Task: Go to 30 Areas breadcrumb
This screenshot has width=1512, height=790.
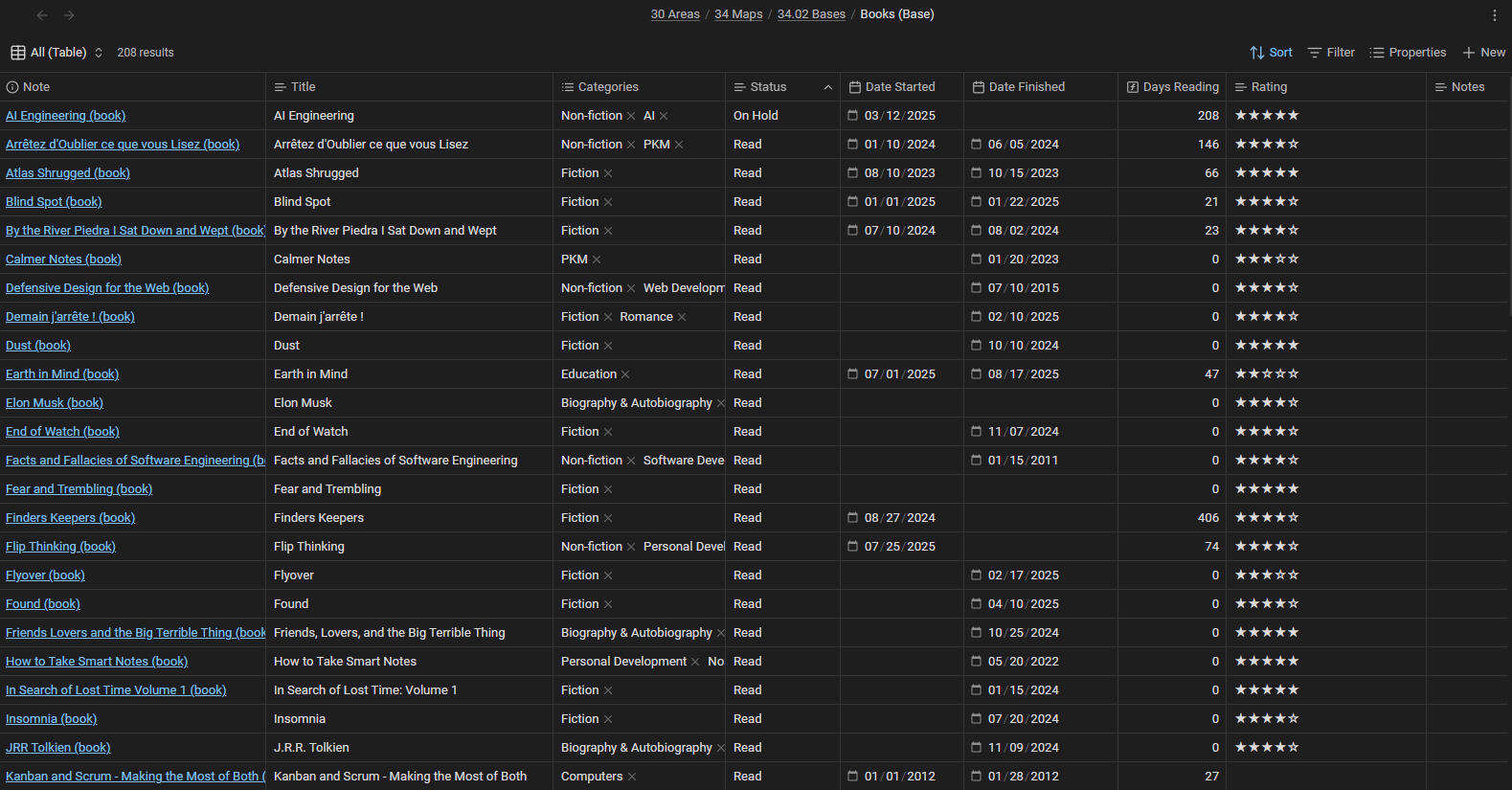Action: [x=675, y=14]
